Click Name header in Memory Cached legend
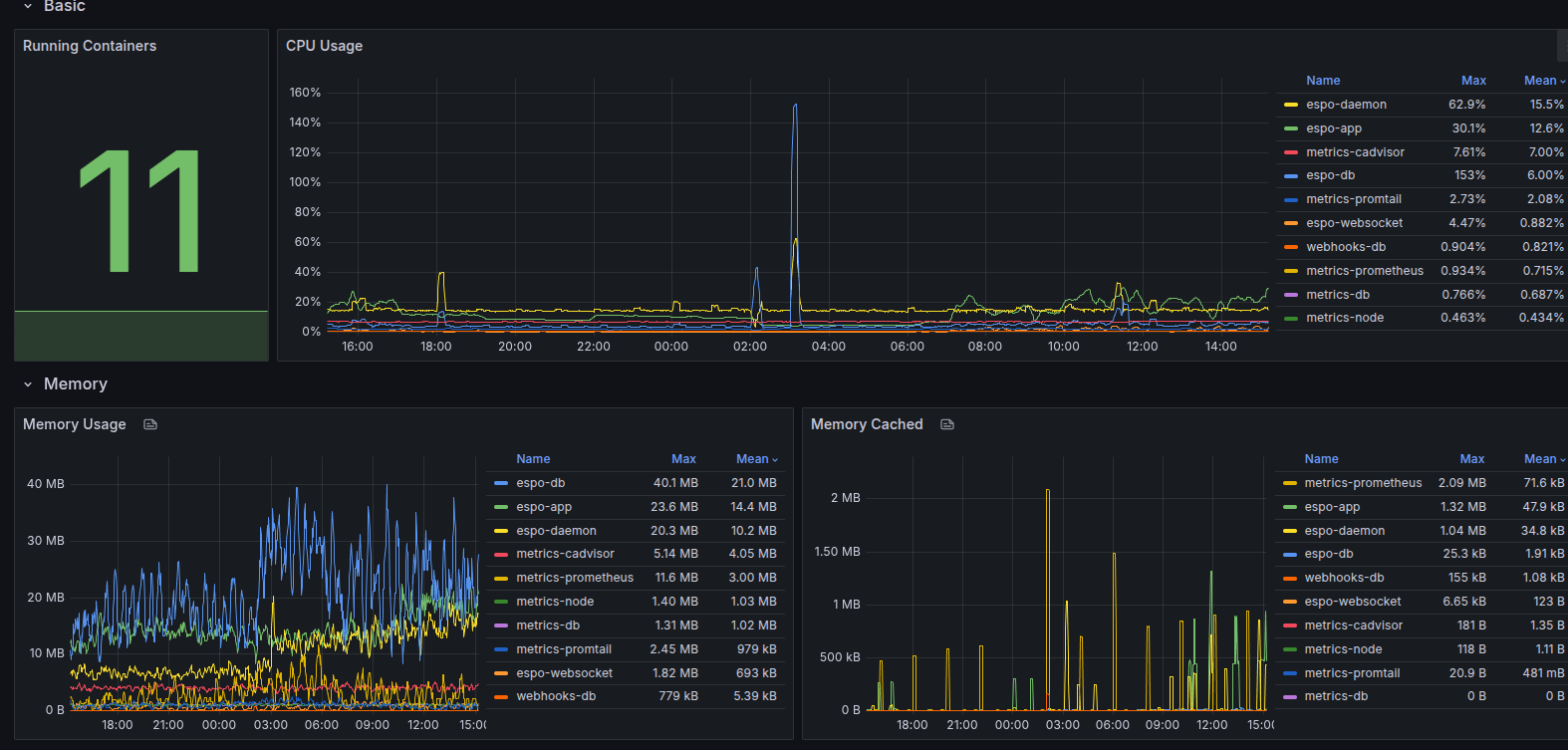The width and height of the screenshot is (1568, 750). point(1321,459)
